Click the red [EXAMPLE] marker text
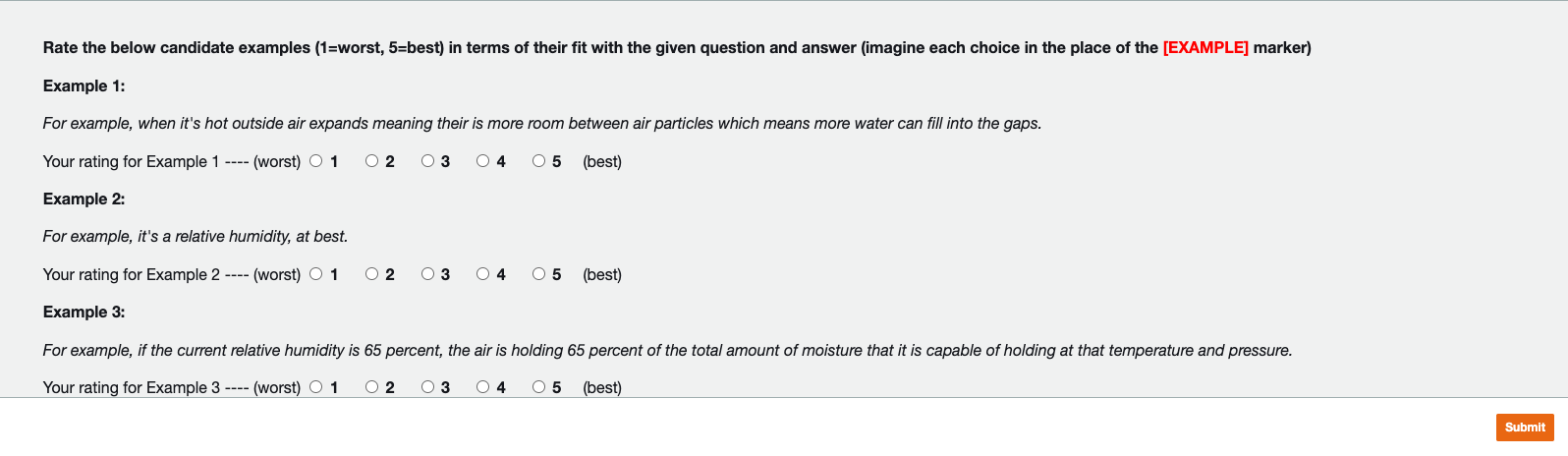Image resolution: width=1568 pixels, height=456 pixels. click(1205, 47)
